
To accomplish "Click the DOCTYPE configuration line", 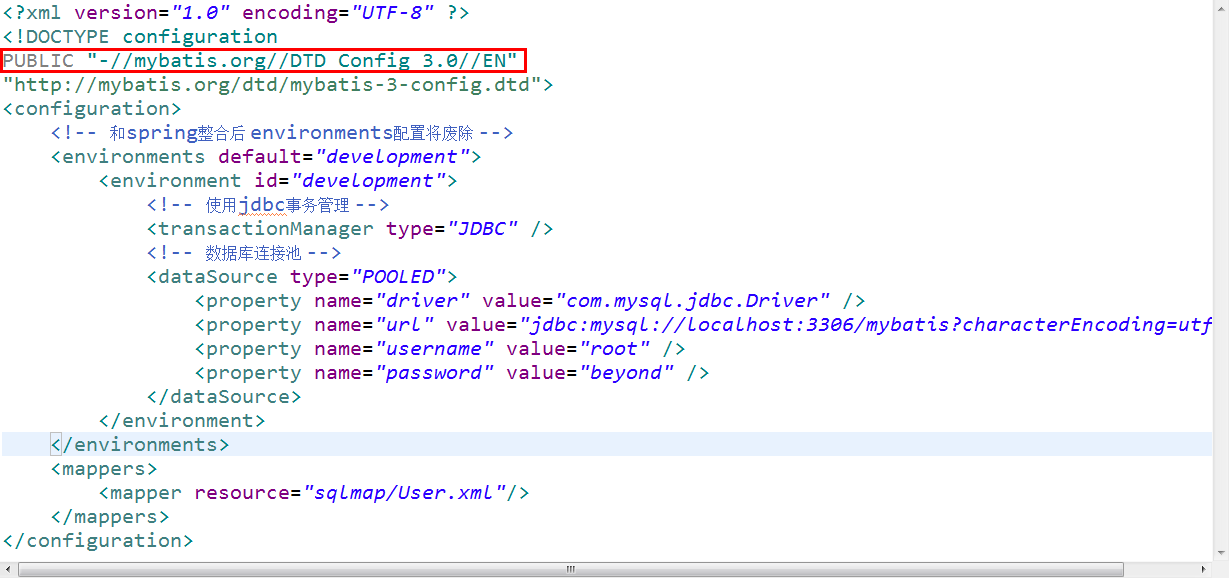I will [140, 37].
